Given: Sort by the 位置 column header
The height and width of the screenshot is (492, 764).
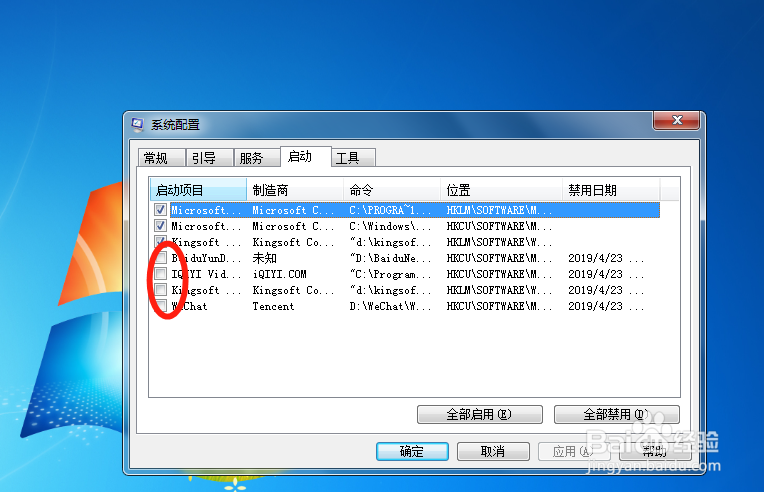Looking at the screenshot, I should coord(502,190).
